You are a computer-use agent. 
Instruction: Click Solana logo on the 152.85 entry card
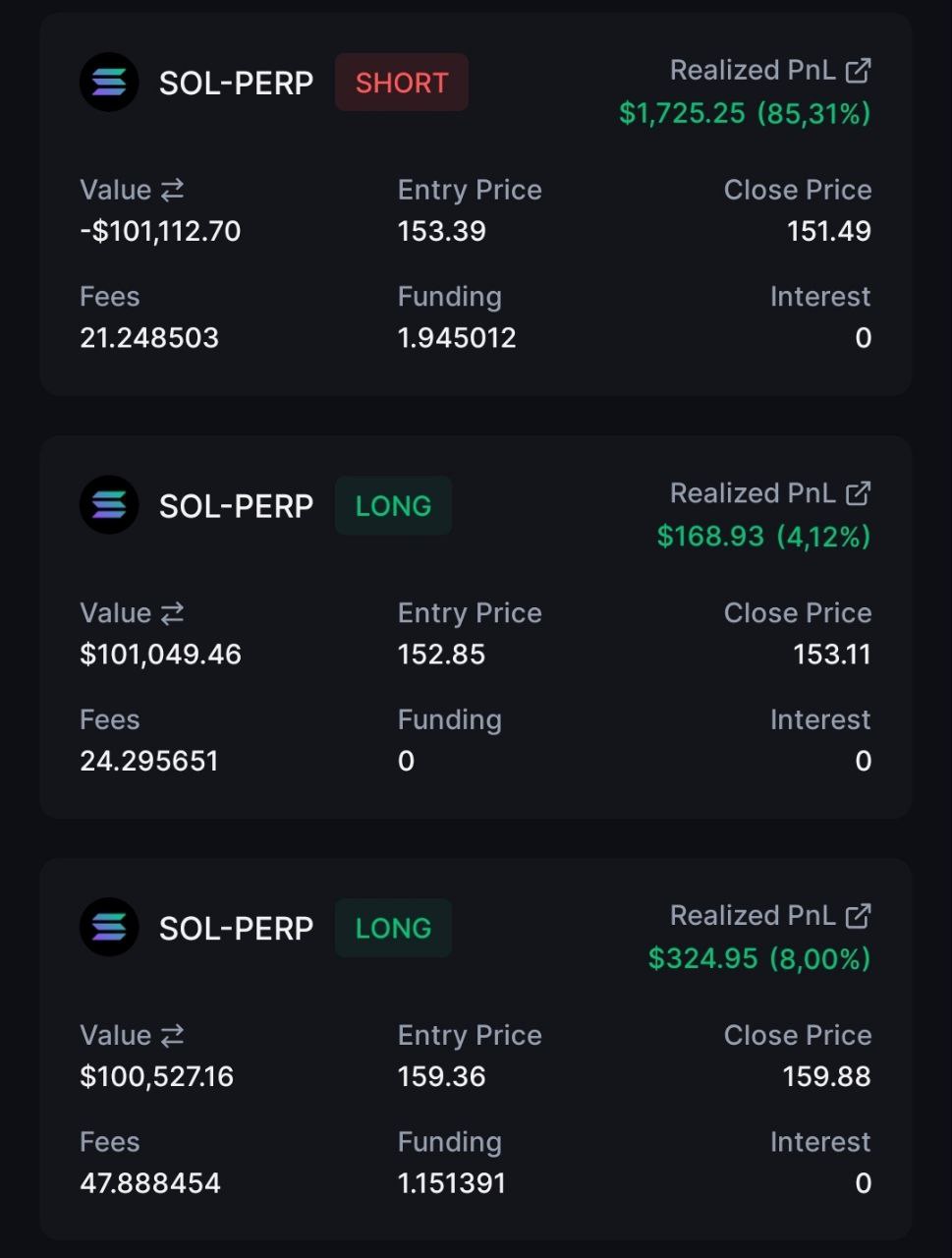coord(109,505)
